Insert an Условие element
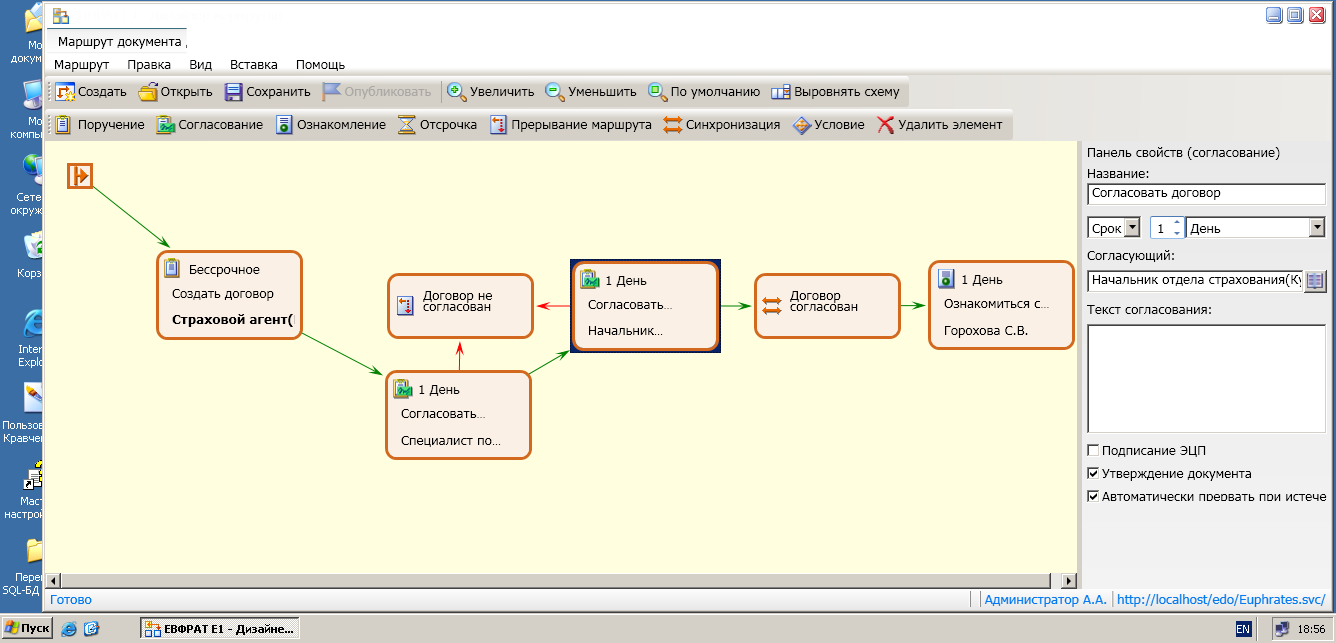 coord(829,125)
